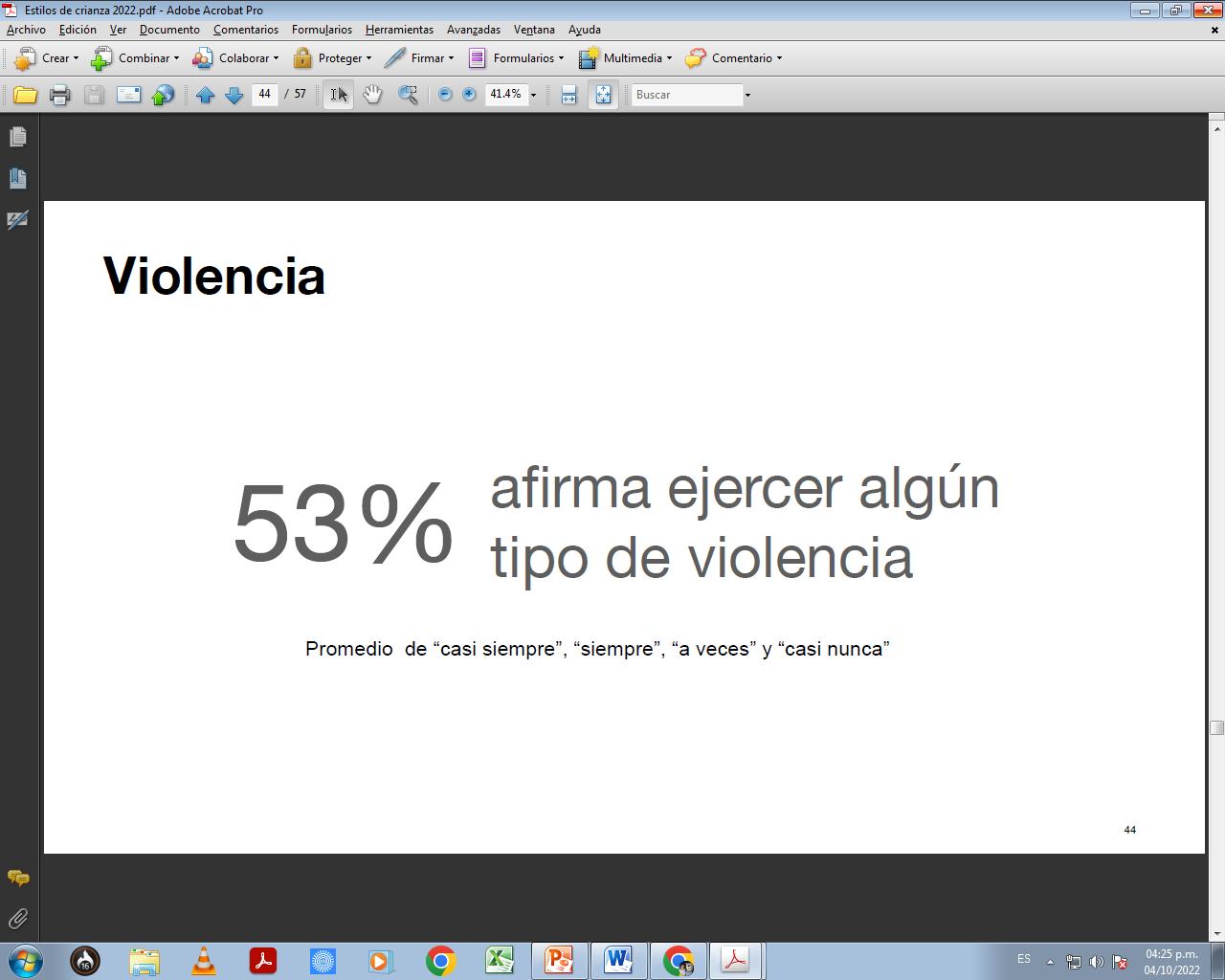Click the scrollbar up arrow
The width and height of the screenshot is (1225, 980).
[x=1216, y=128]
